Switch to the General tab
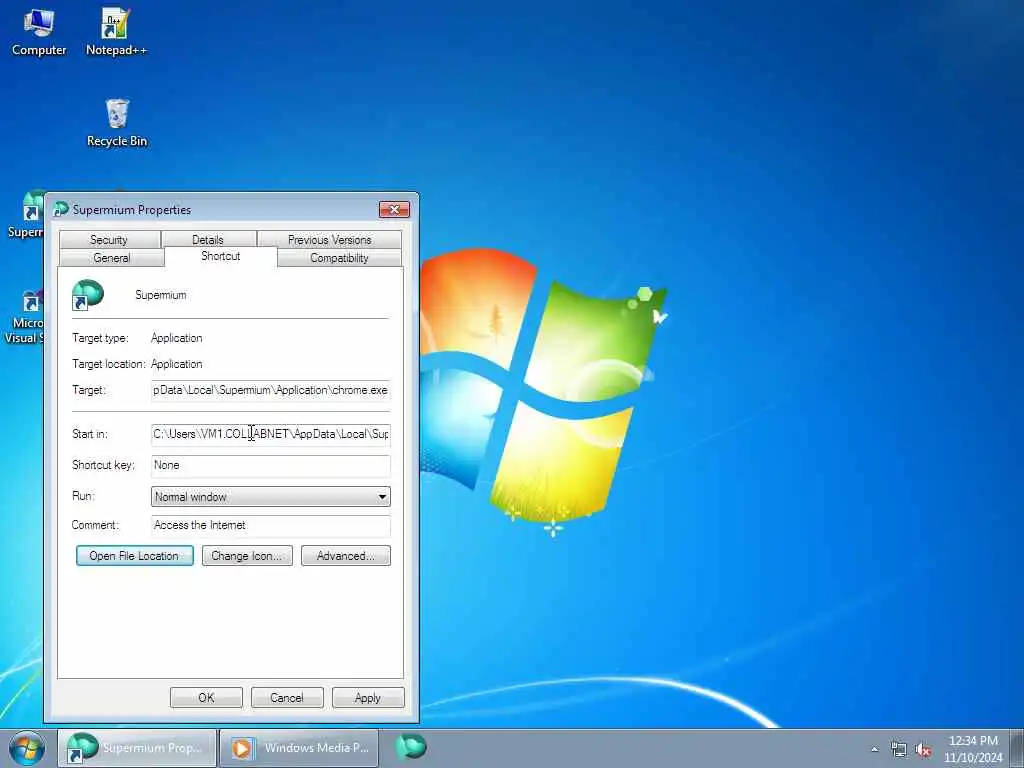The width and height of the screenshot is (1024, 768). click(112, 257)
